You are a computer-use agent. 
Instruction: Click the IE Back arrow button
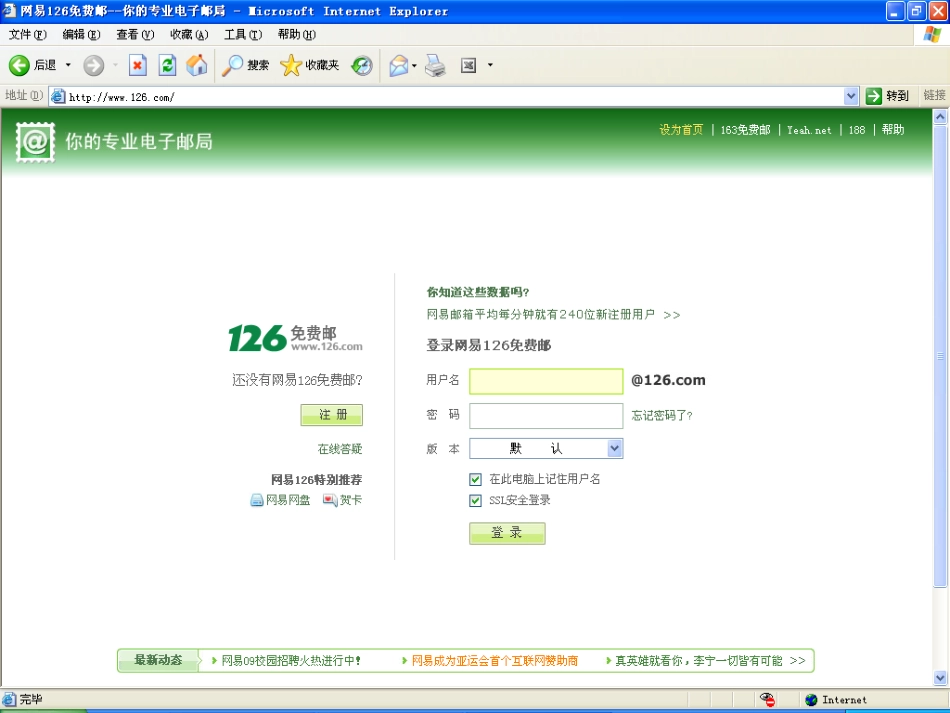[x=19, y=65]
